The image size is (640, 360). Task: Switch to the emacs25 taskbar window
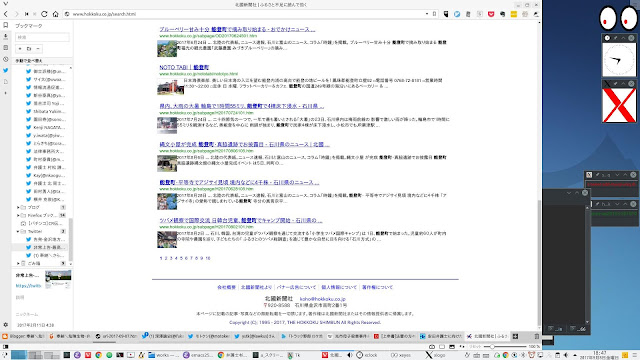point(198,355)
